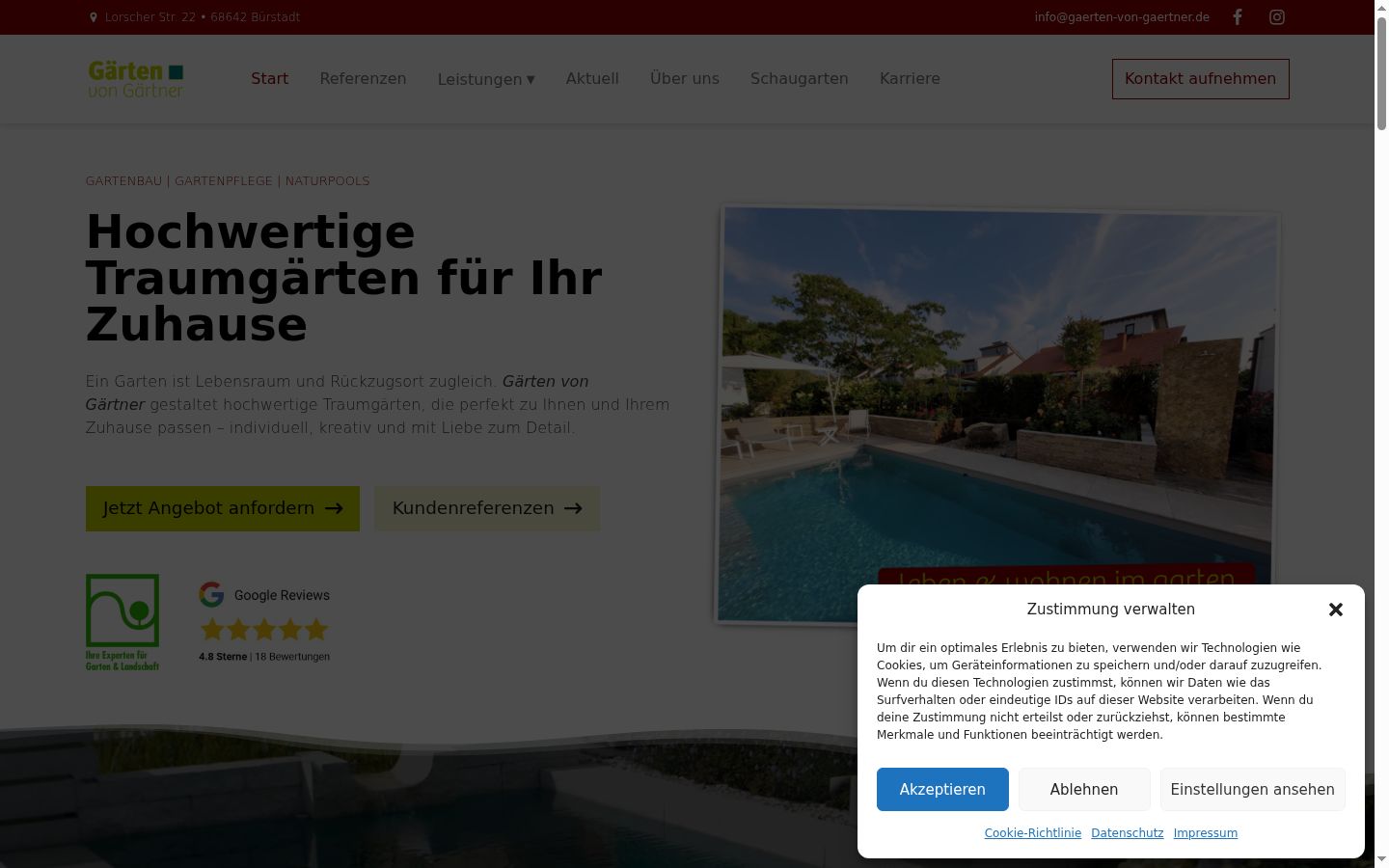Decline cookies with Ablehnen
The height and width of the screenshot is (868, 1389).
(1084, 789)
